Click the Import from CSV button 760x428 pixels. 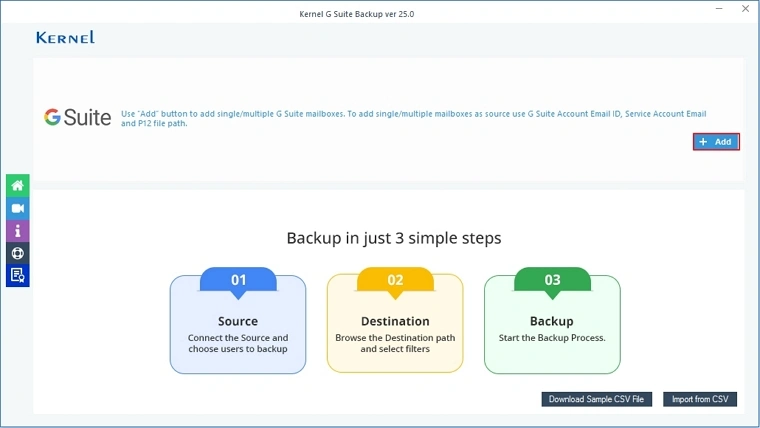700,399
